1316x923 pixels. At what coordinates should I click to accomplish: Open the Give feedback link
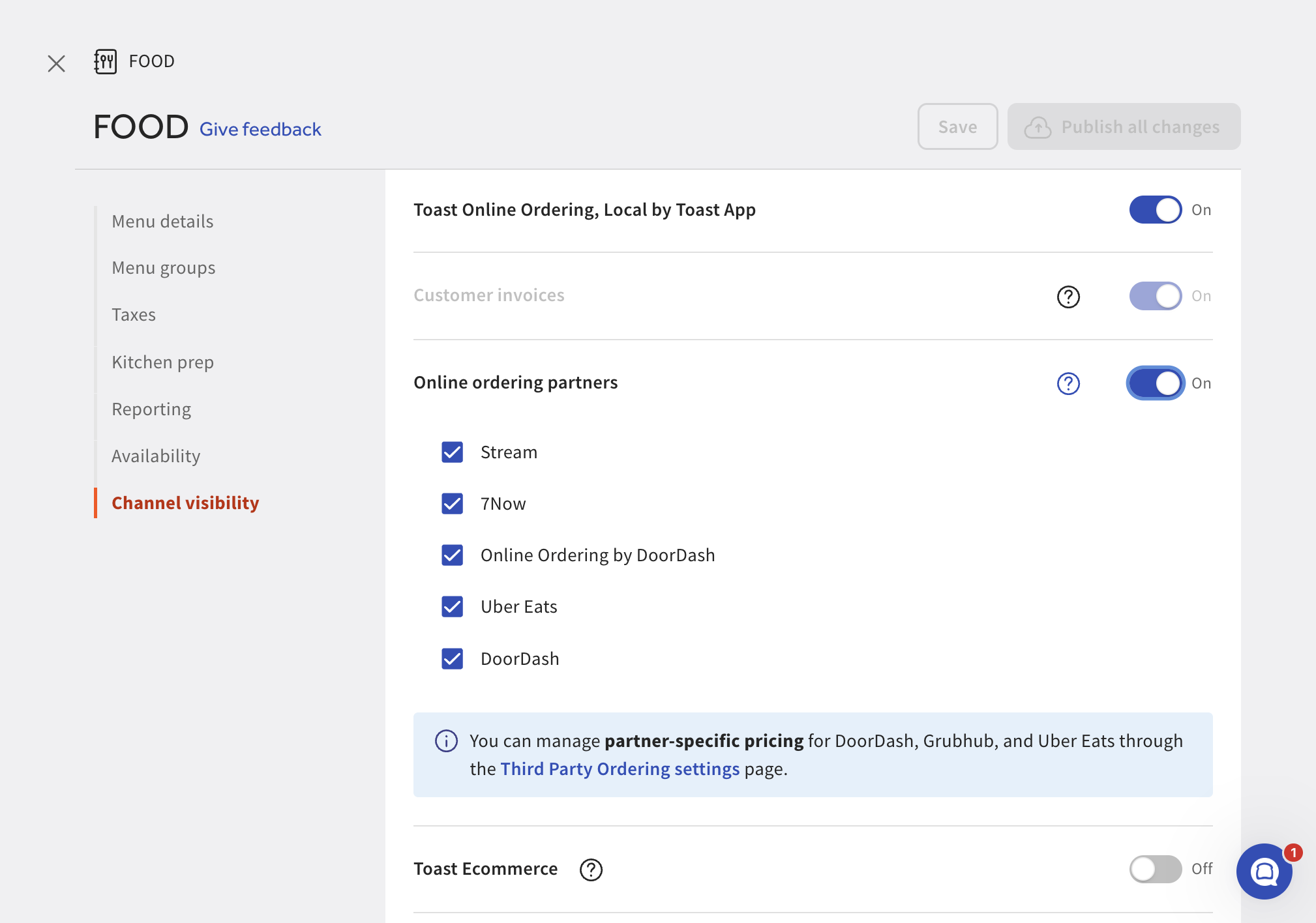coord(260,129)
